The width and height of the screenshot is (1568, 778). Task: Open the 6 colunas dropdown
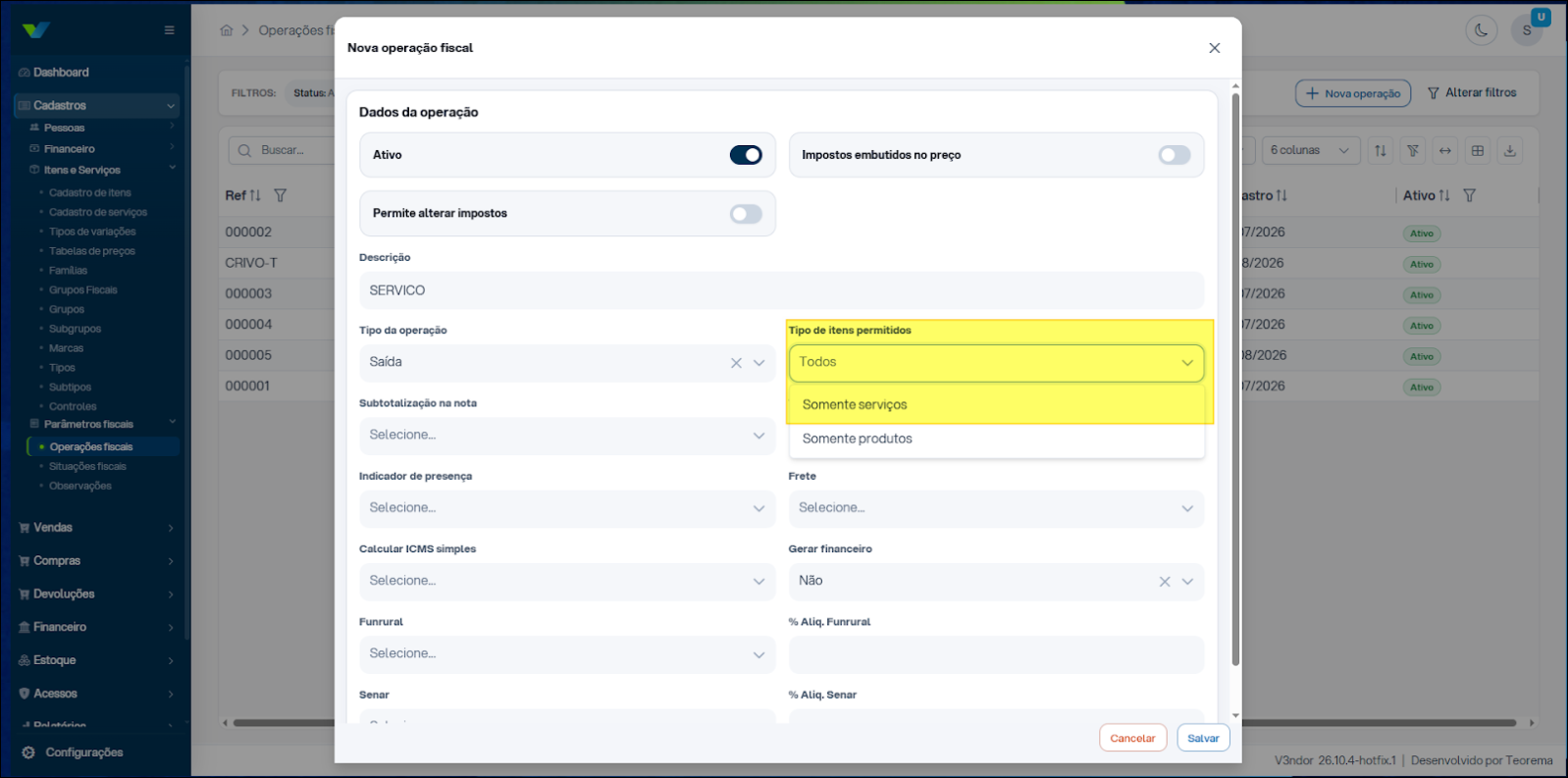[x=1310, y=150]
